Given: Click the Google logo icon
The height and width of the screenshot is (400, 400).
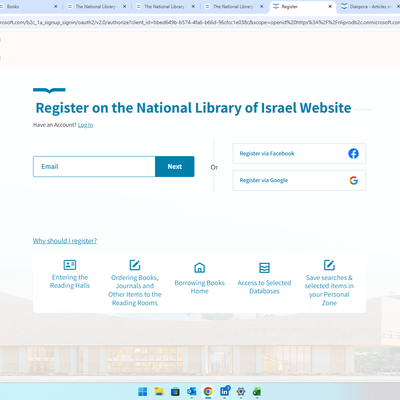Looking at the screenshot, I should (x=353, y=180).
